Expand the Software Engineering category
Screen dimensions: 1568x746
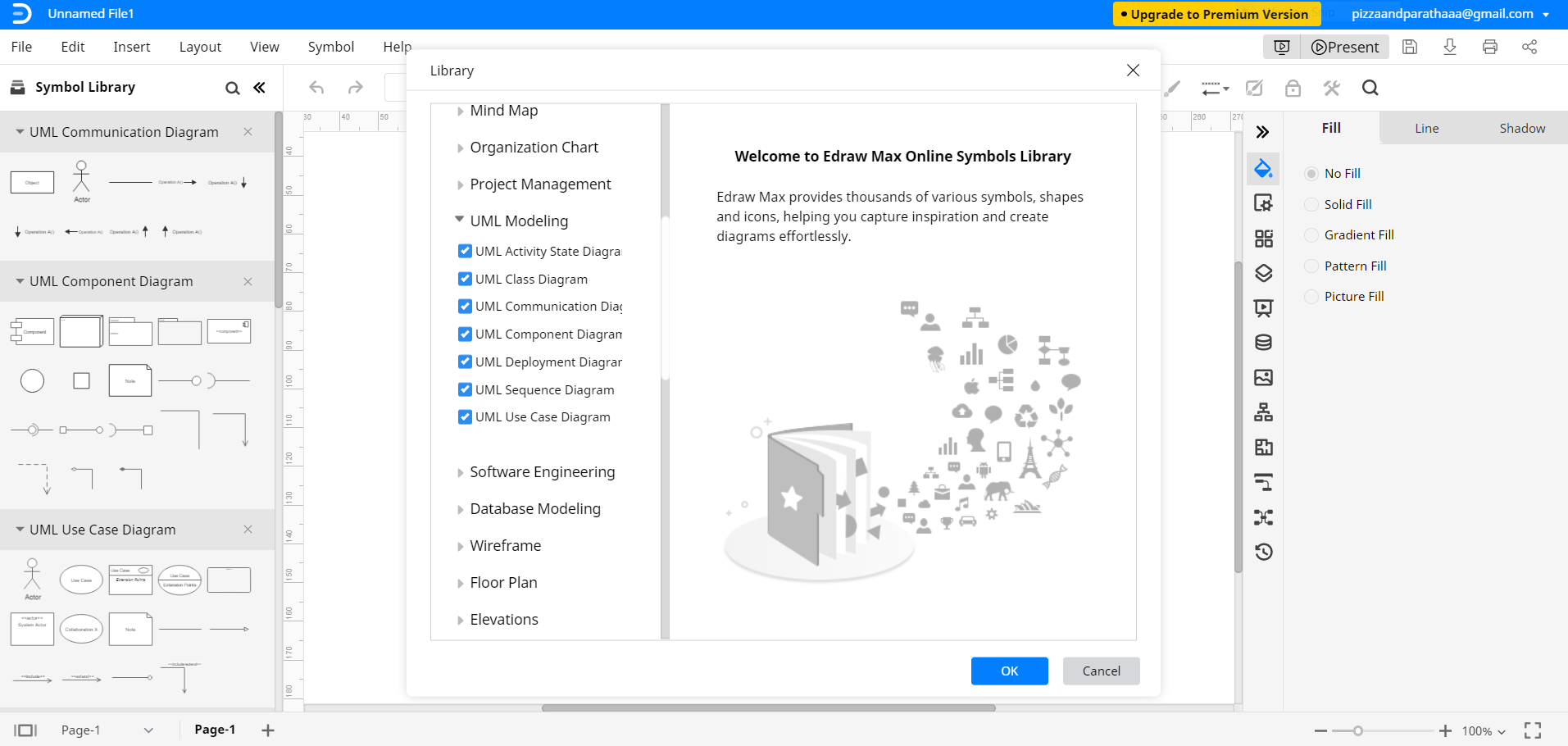460,473
